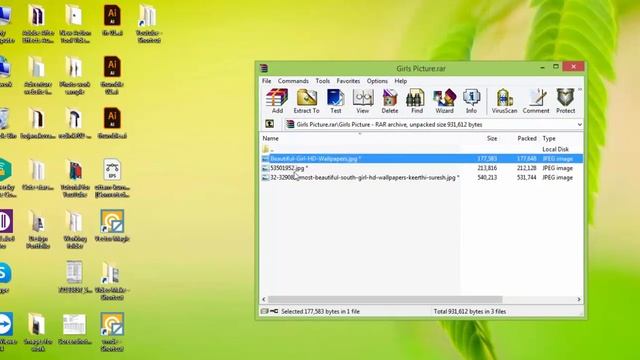Click the 'Girls Picture.rar' title bar
640x360 pixels.
coord(421,69)
